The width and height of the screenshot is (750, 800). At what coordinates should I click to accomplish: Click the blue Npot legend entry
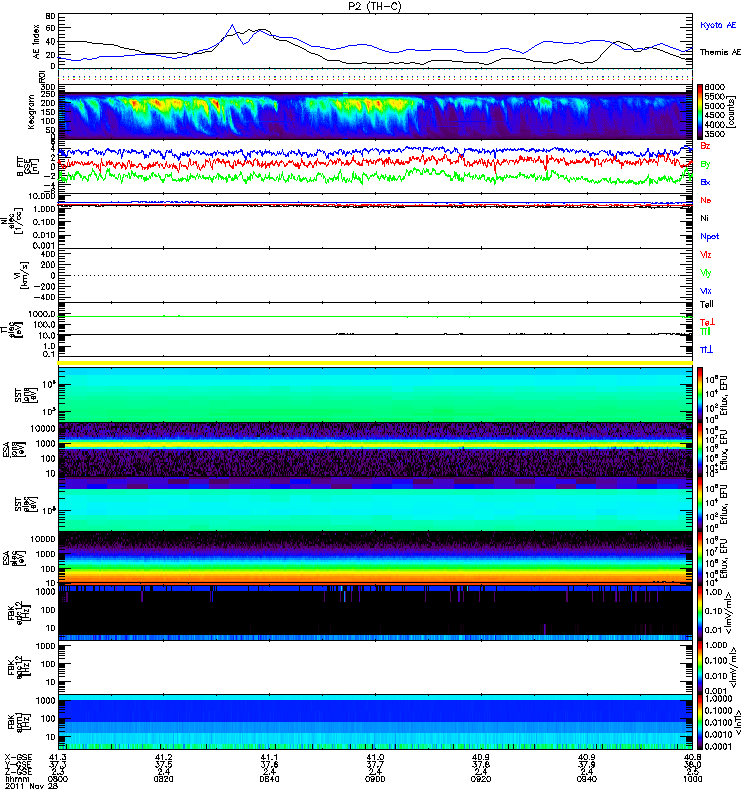[708, 238]
